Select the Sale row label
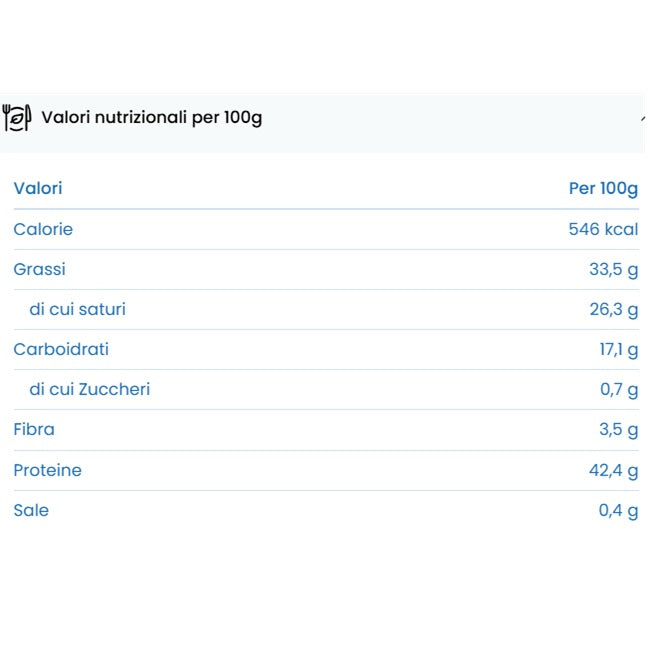The image size is (648, 648). 31,510
